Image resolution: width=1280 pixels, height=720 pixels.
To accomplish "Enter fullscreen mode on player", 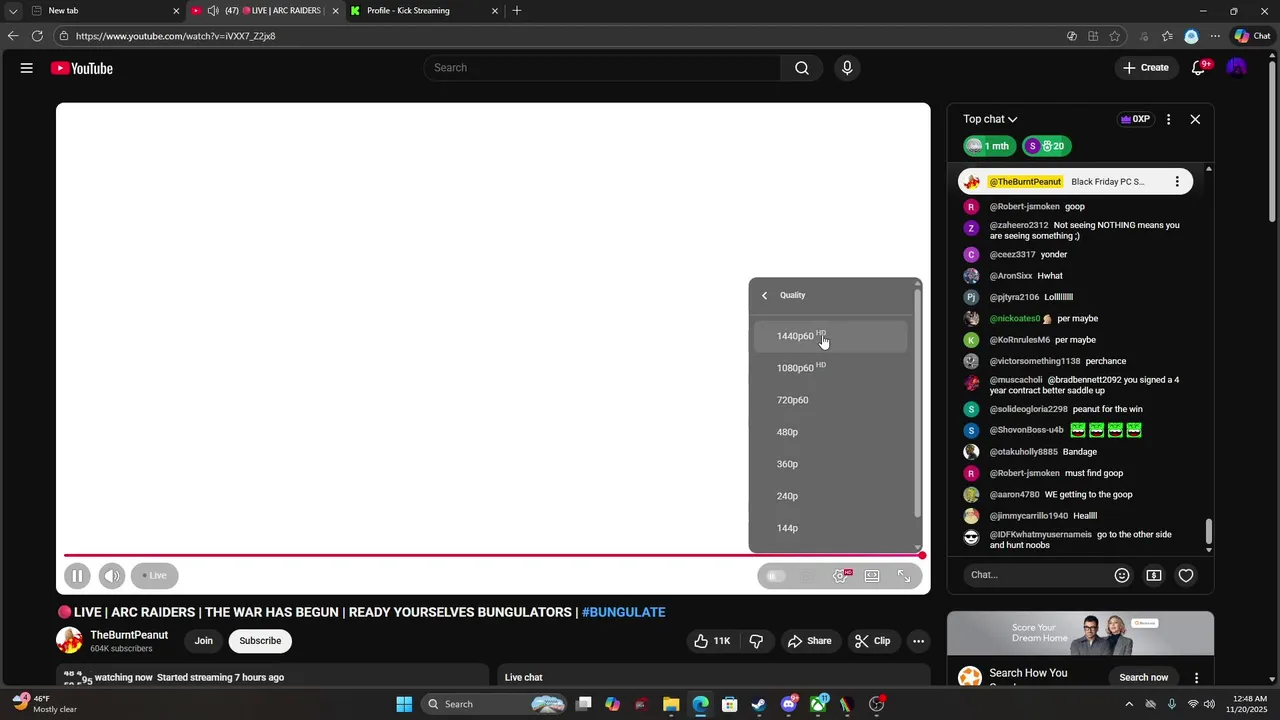I will coord(904,576).
